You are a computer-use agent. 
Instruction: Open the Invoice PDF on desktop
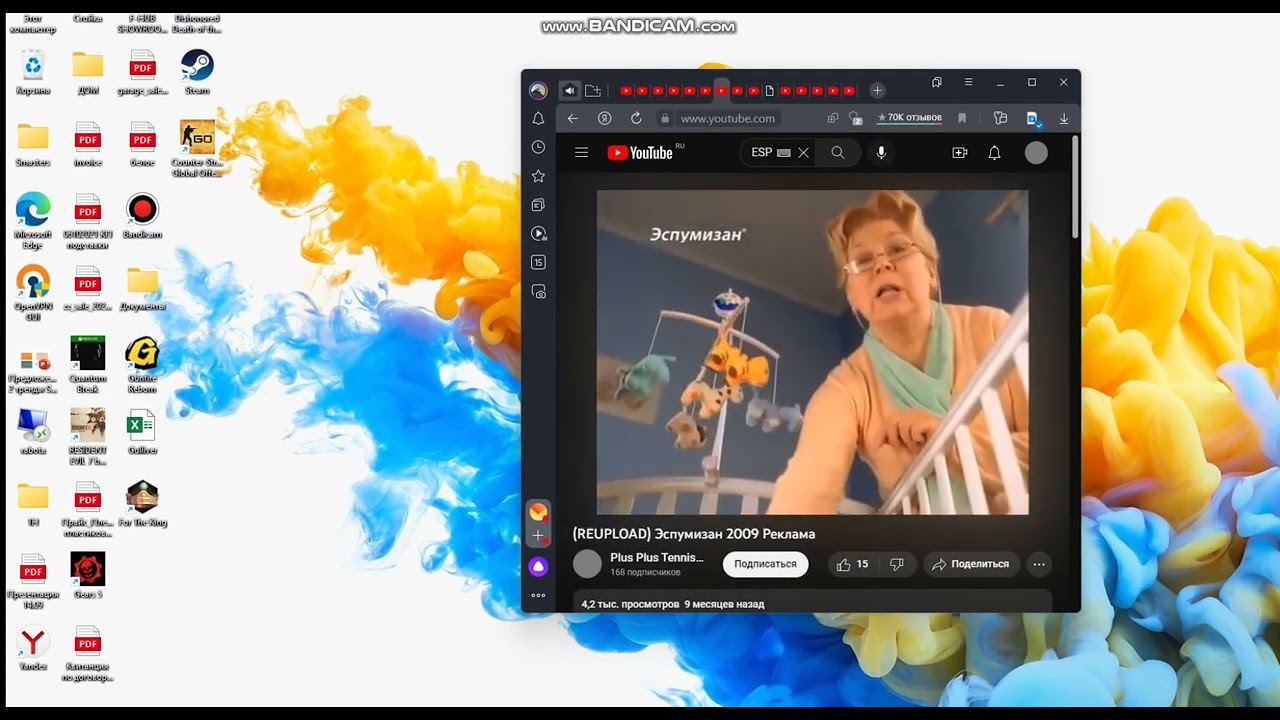88,144
